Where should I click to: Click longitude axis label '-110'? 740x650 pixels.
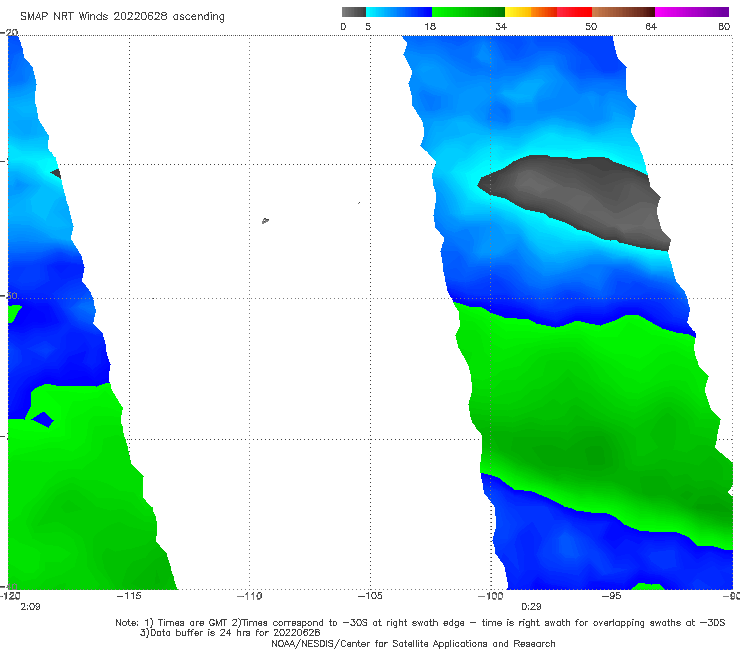(249, 596)
